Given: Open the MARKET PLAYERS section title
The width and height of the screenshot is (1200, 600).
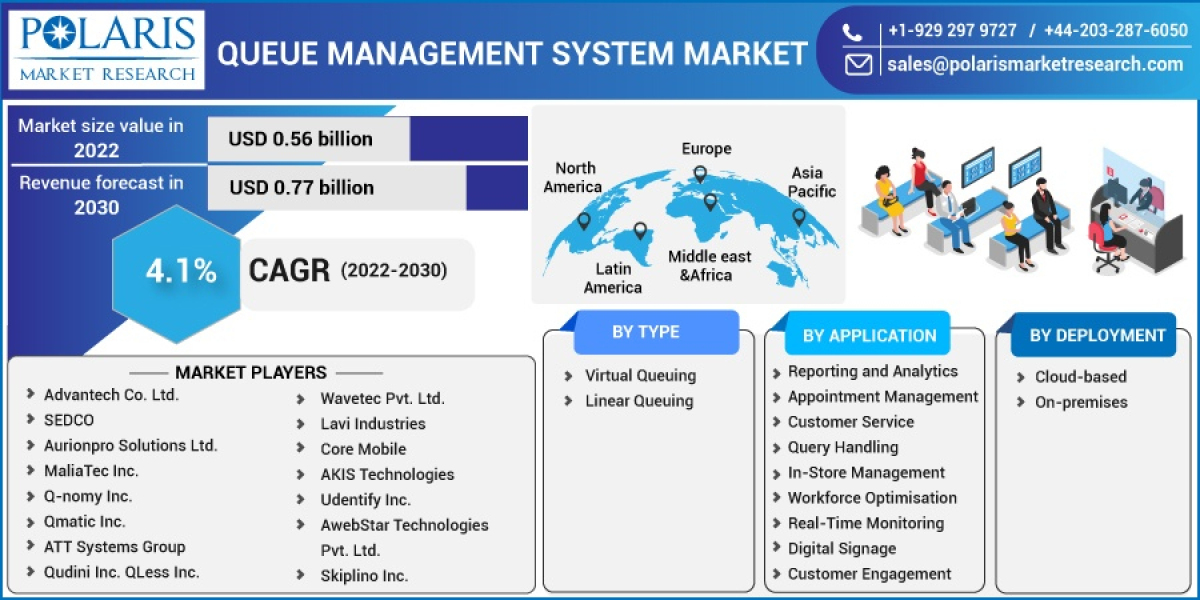Looking at the screenshot, I should pyautogui.click(x=253, y=372).
